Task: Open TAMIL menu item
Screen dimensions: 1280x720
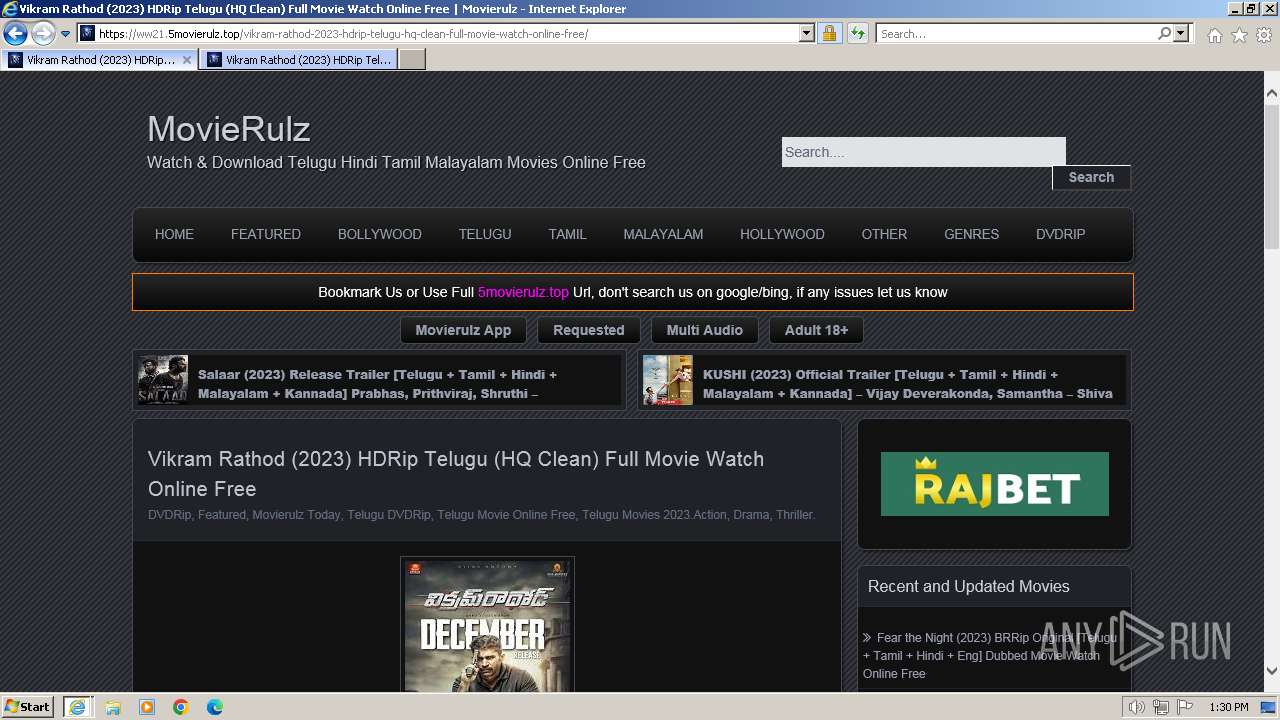Action: pos(567,234)
